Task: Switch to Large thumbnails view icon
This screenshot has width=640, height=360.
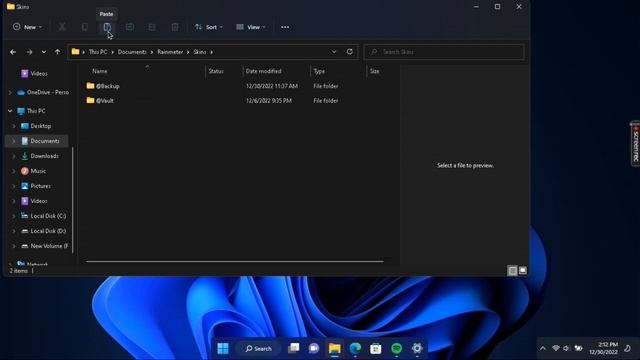Action: 522,271
